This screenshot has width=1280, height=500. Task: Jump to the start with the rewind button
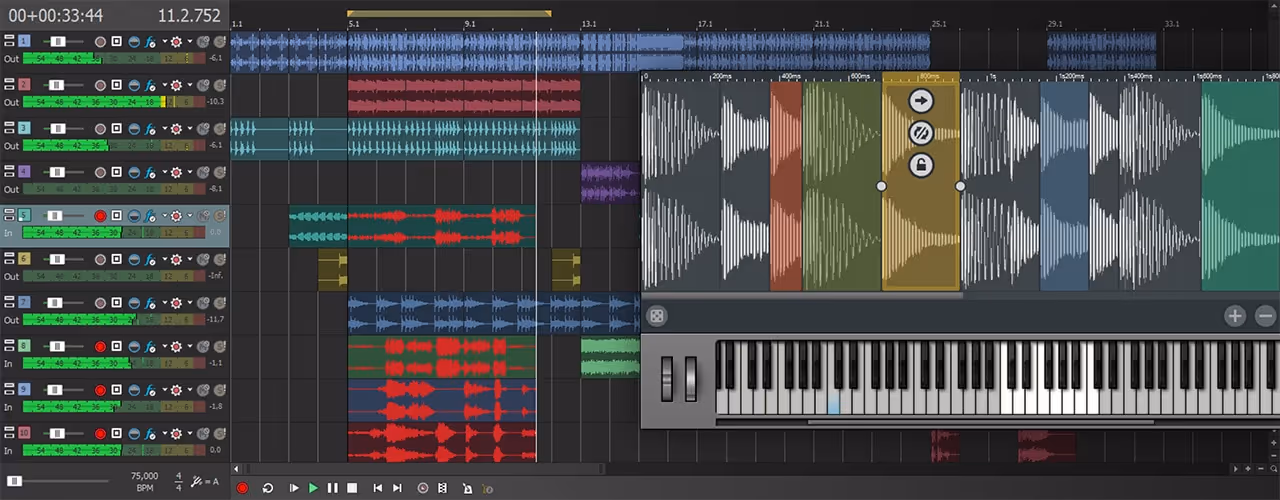point(378,488)
